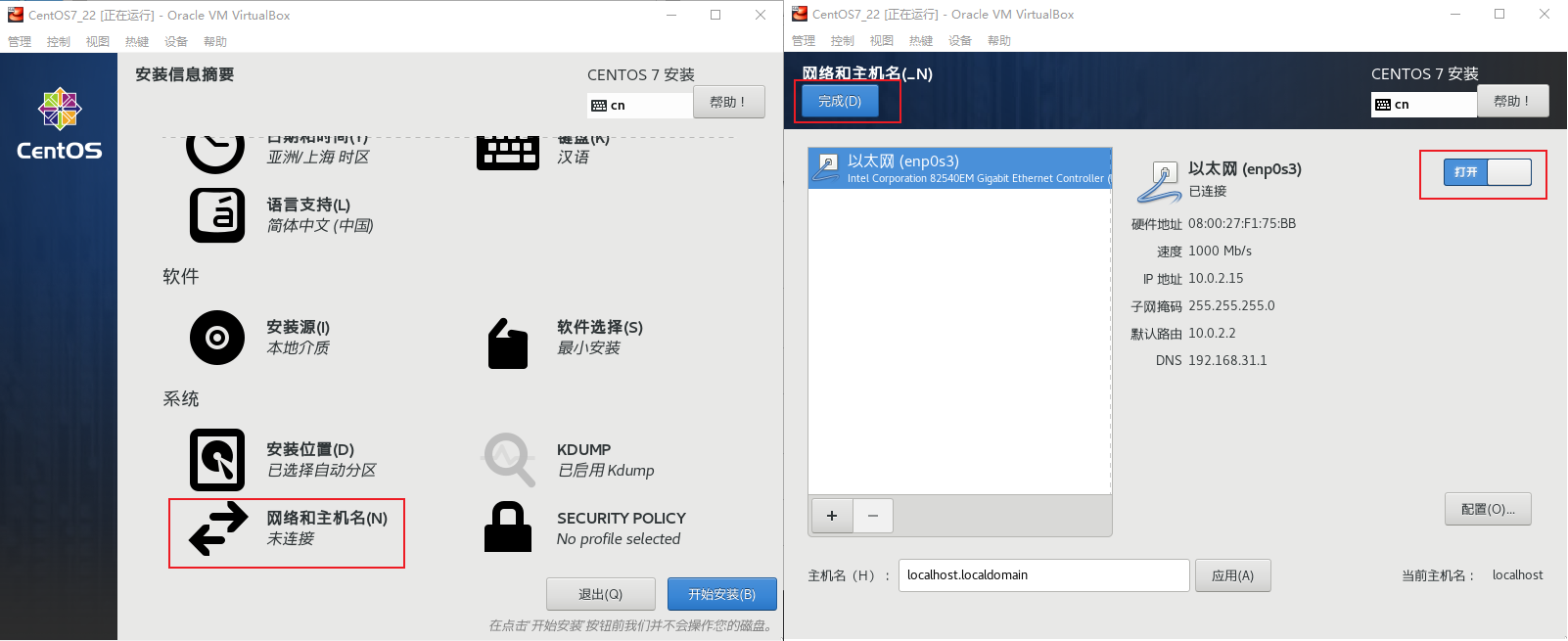Screen dimensions: 1568x641
Task: Open KDUMP magnifier icon
Action: [x=509, y=460]
